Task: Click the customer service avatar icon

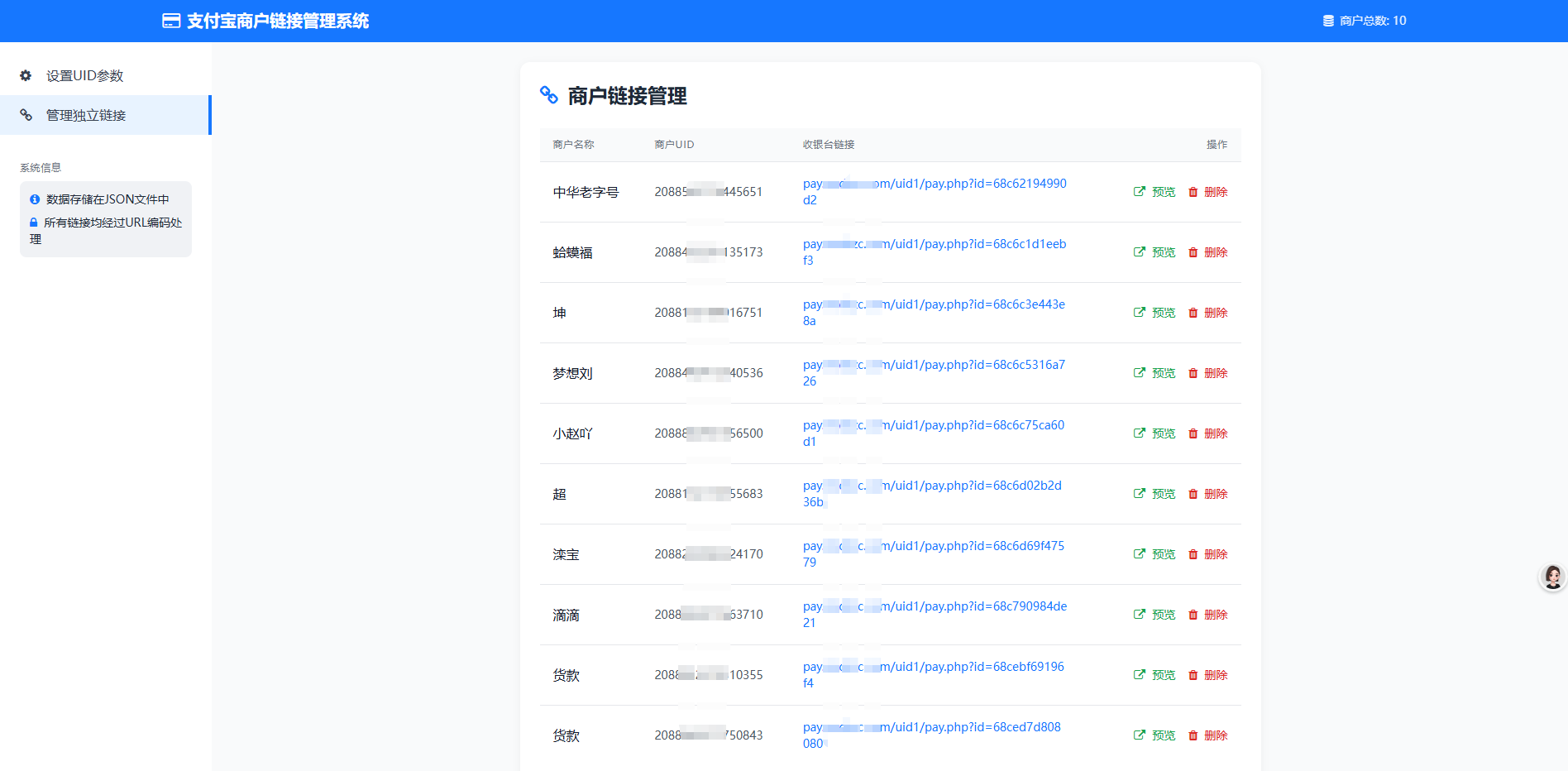Action: 1552,577
